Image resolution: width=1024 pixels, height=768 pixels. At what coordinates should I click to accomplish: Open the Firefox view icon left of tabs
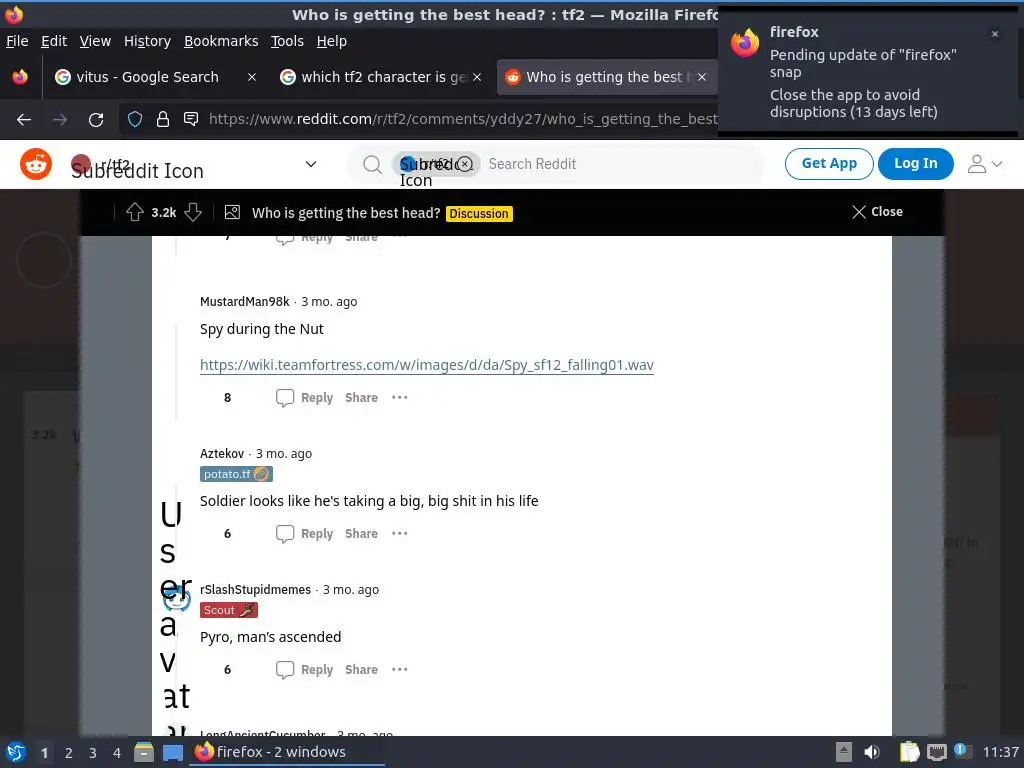(20, 77)
